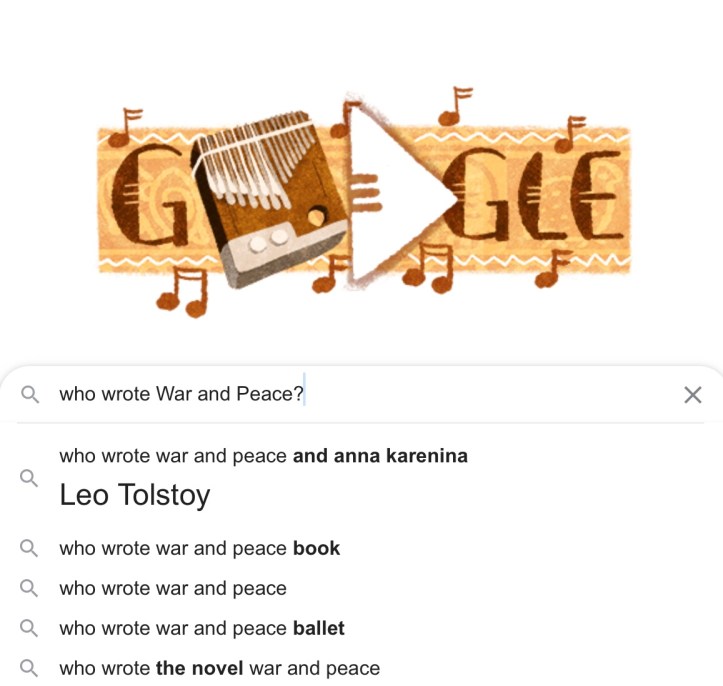This screenshot has height=686, width=723.
Task: Click the magnifier icon beside the Leo Tolstoy suggestion
Action: (30, 477)
